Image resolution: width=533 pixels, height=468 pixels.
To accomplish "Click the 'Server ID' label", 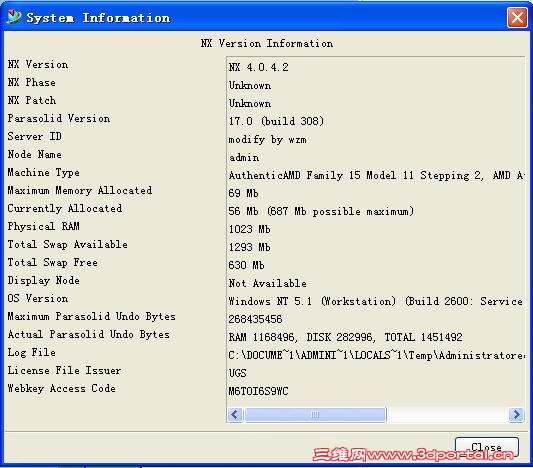I will [35, 136].
